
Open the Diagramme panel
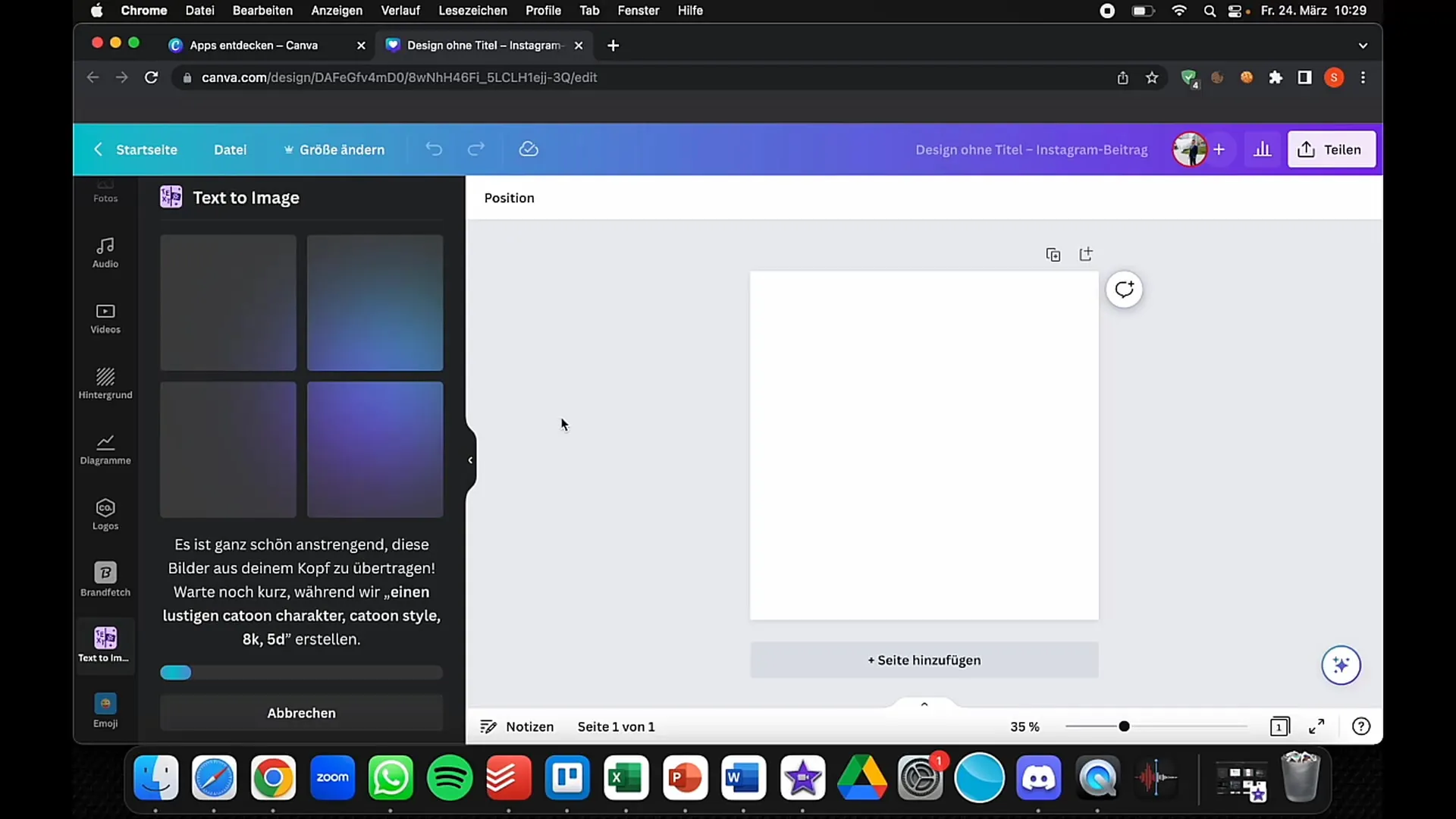click(105, 450)
